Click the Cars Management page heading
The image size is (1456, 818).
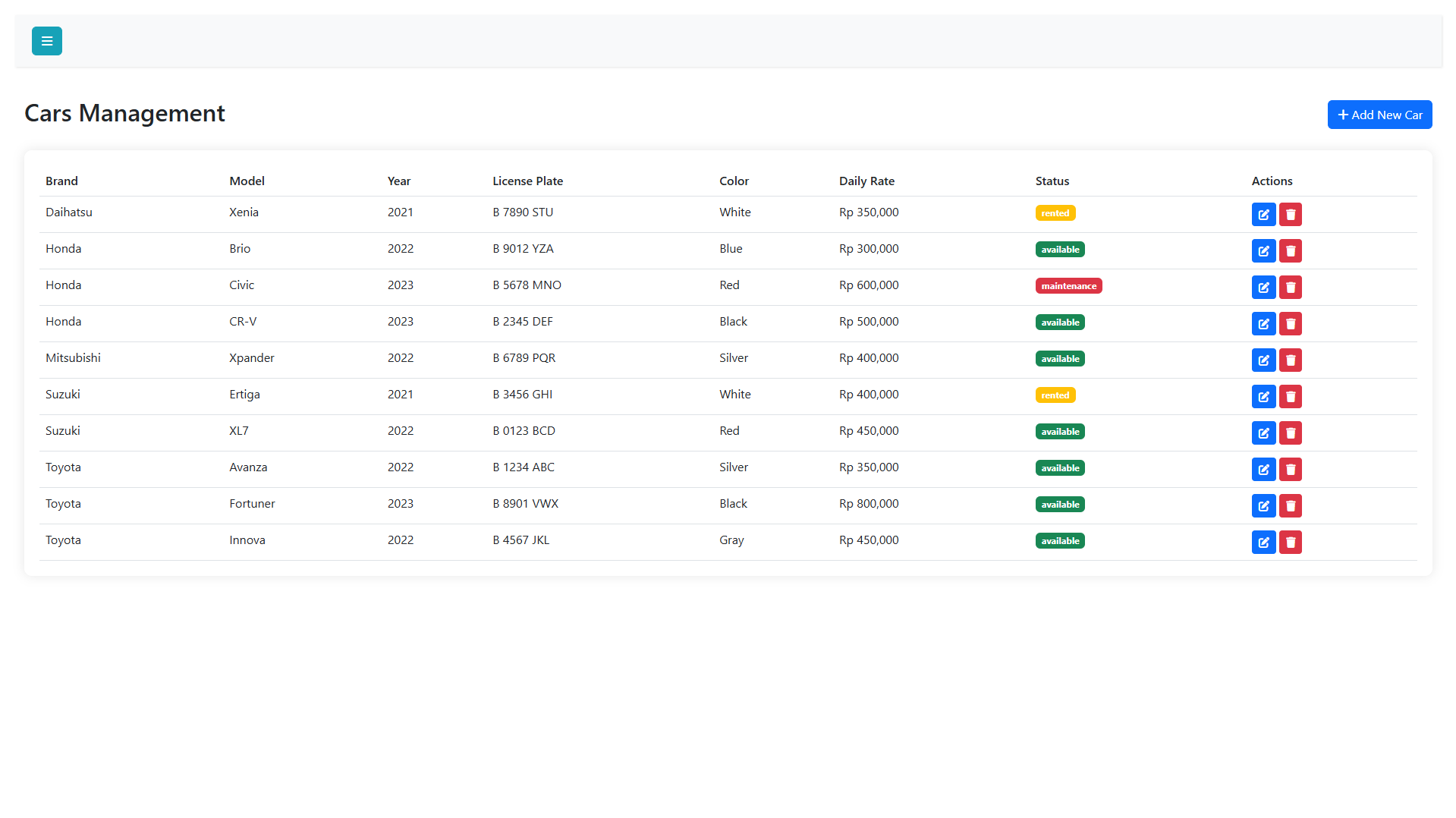click(x=124, y=113)
